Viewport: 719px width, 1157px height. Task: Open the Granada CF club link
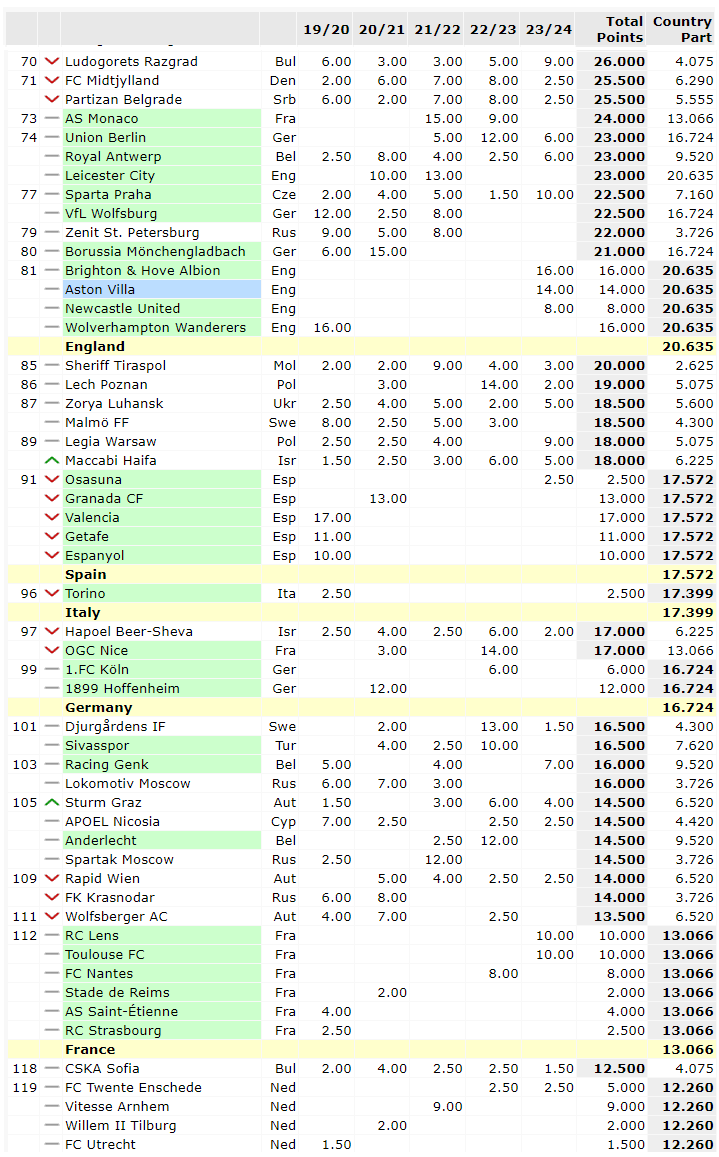104,498
